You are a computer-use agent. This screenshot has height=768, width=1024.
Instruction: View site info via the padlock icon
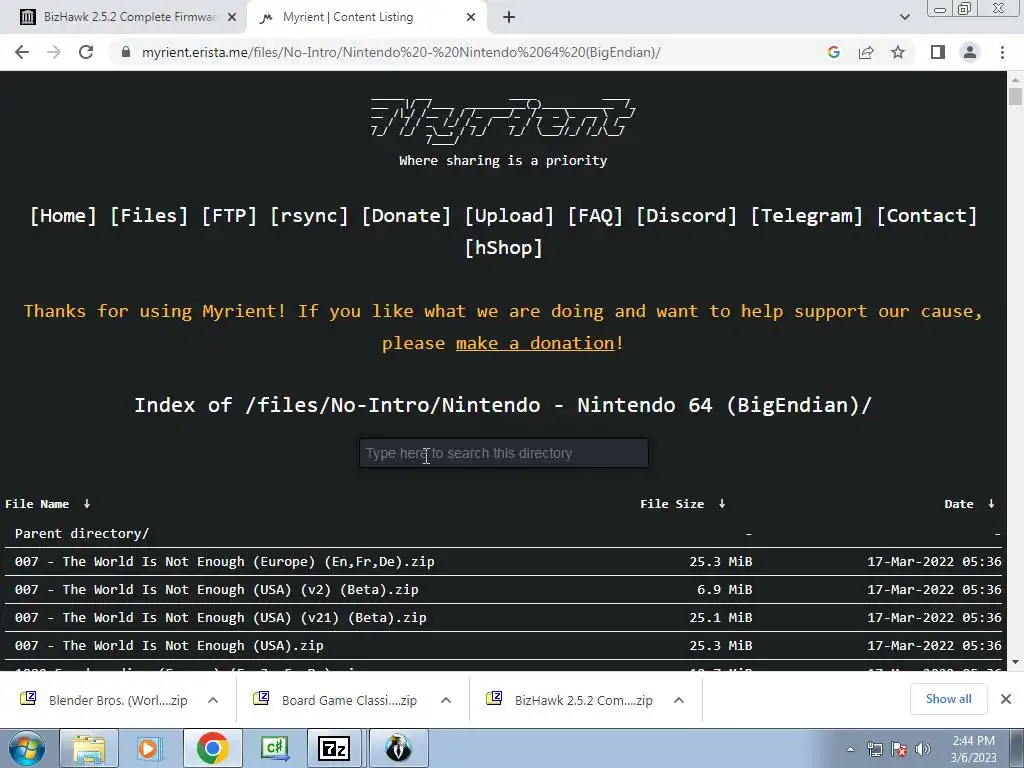pyautogui.click(x=126, y=52)
